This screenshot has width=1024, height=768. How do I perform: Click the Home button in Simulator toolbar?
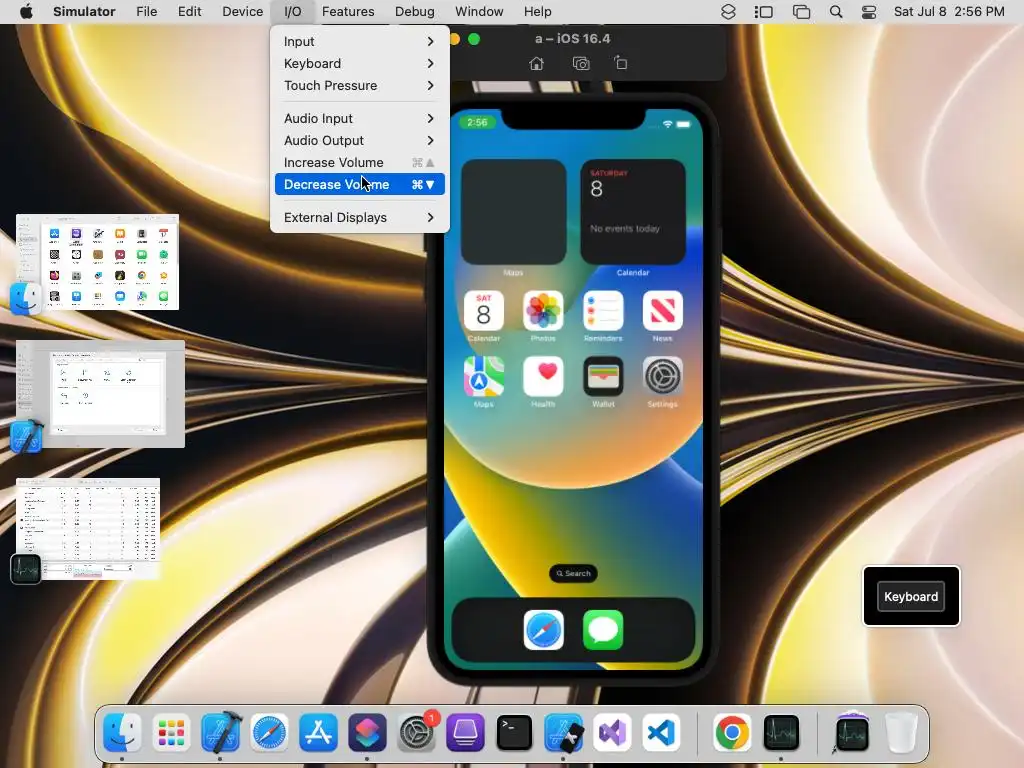click(x=536, y=63)
